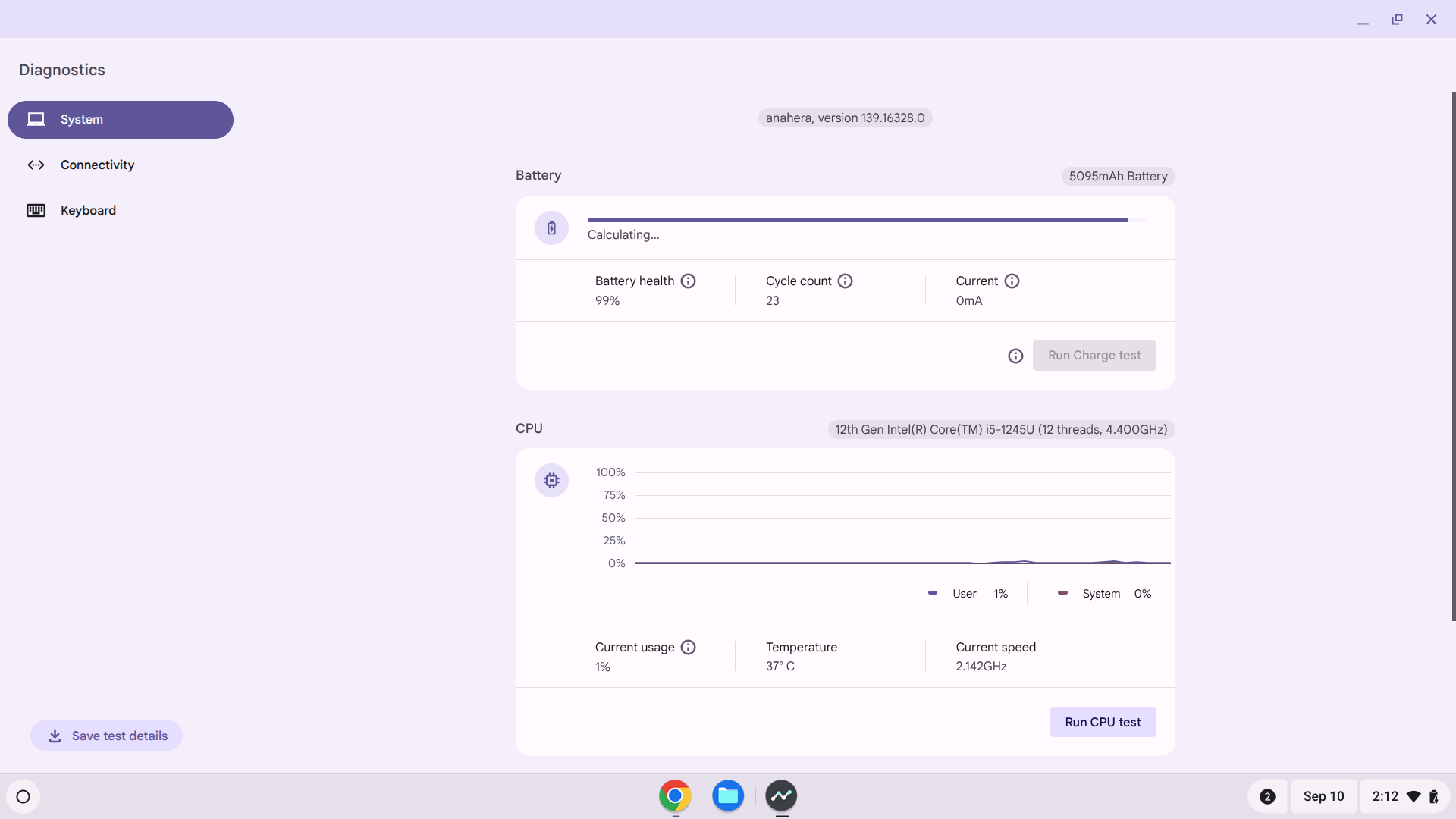Click the Current speed value 2.142GHz

(981, 667)
